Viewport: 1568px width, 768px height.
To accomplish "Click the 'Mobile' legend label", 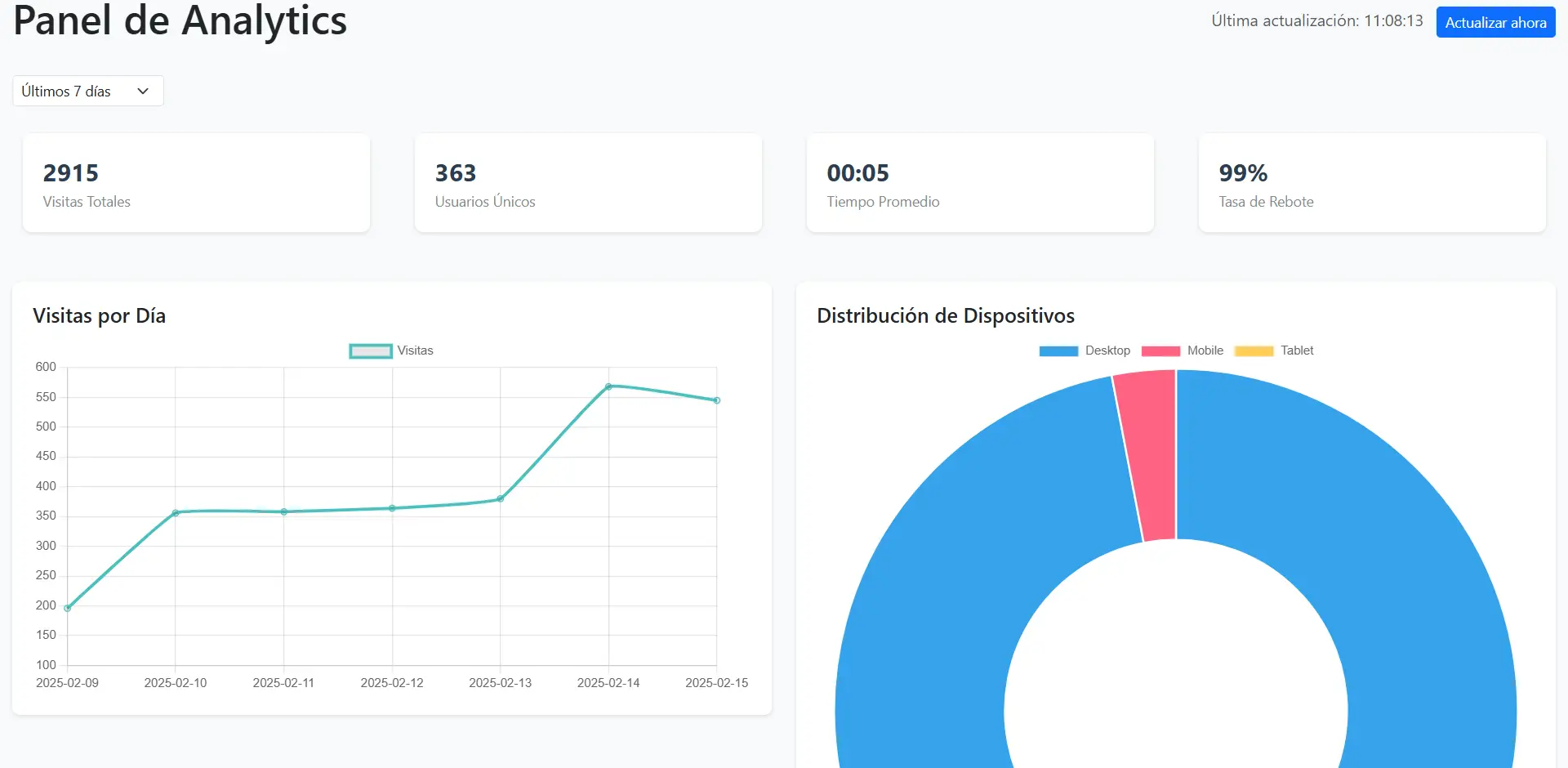I will tap(1205, 351).
